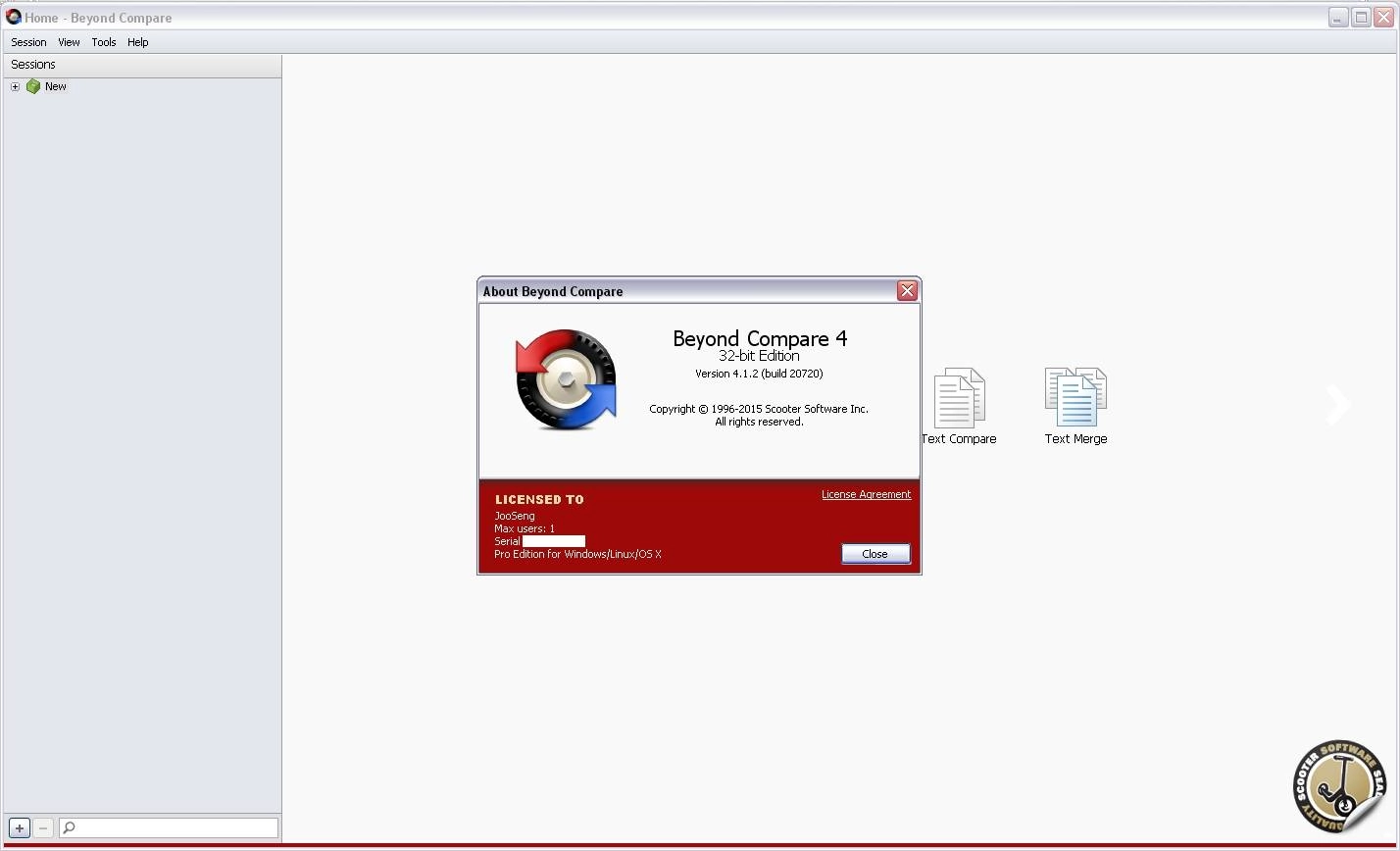Click the Max users: 1 text

tap(525, 528)
